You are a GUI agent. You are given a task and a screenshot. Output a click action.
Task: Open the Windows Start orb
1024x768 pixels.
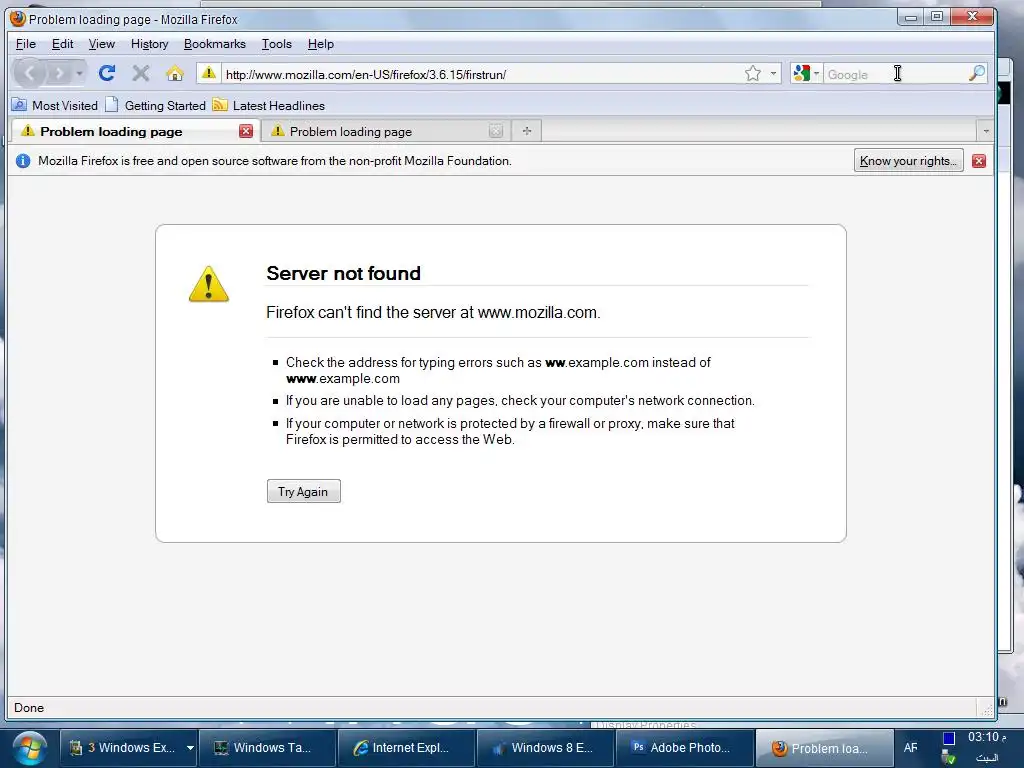point(29,748)
